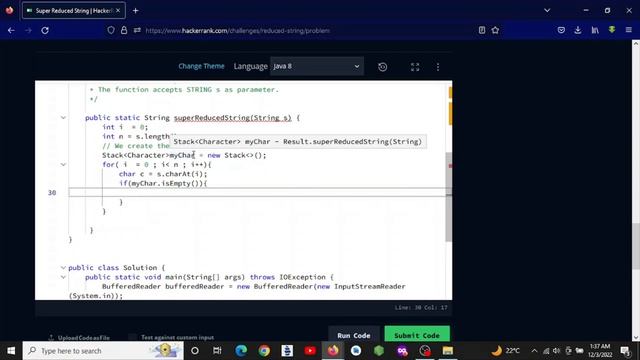
Task: Open Firefox library icon
Action: [595, 30]
